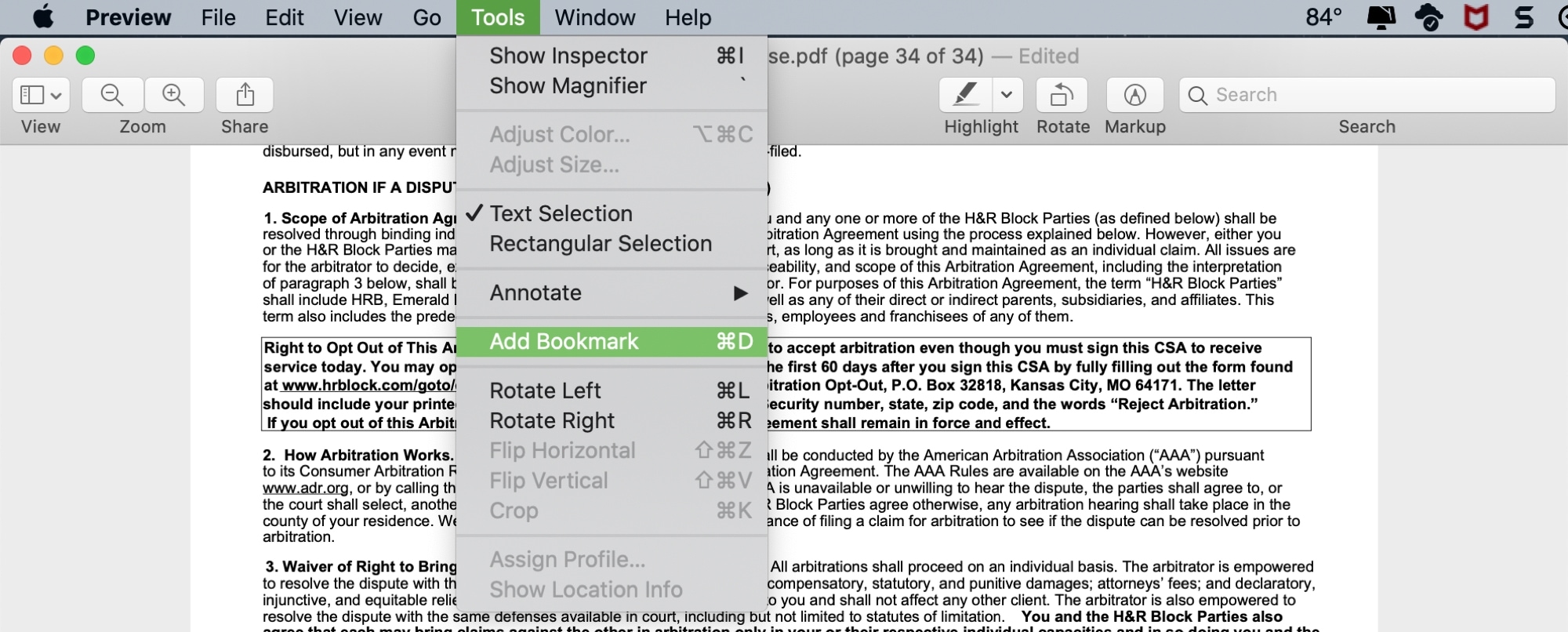The image size is (1568, 632).
Task: Open the www.hrblock.com/goto link
Action: coord(368,385)
